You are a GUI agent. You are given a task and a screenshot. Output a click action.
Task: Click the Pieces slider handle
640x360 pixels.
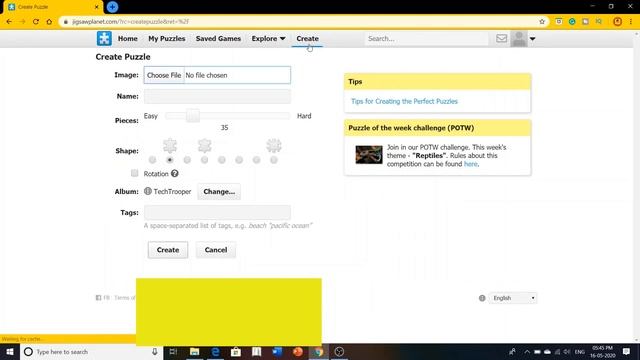193,116
